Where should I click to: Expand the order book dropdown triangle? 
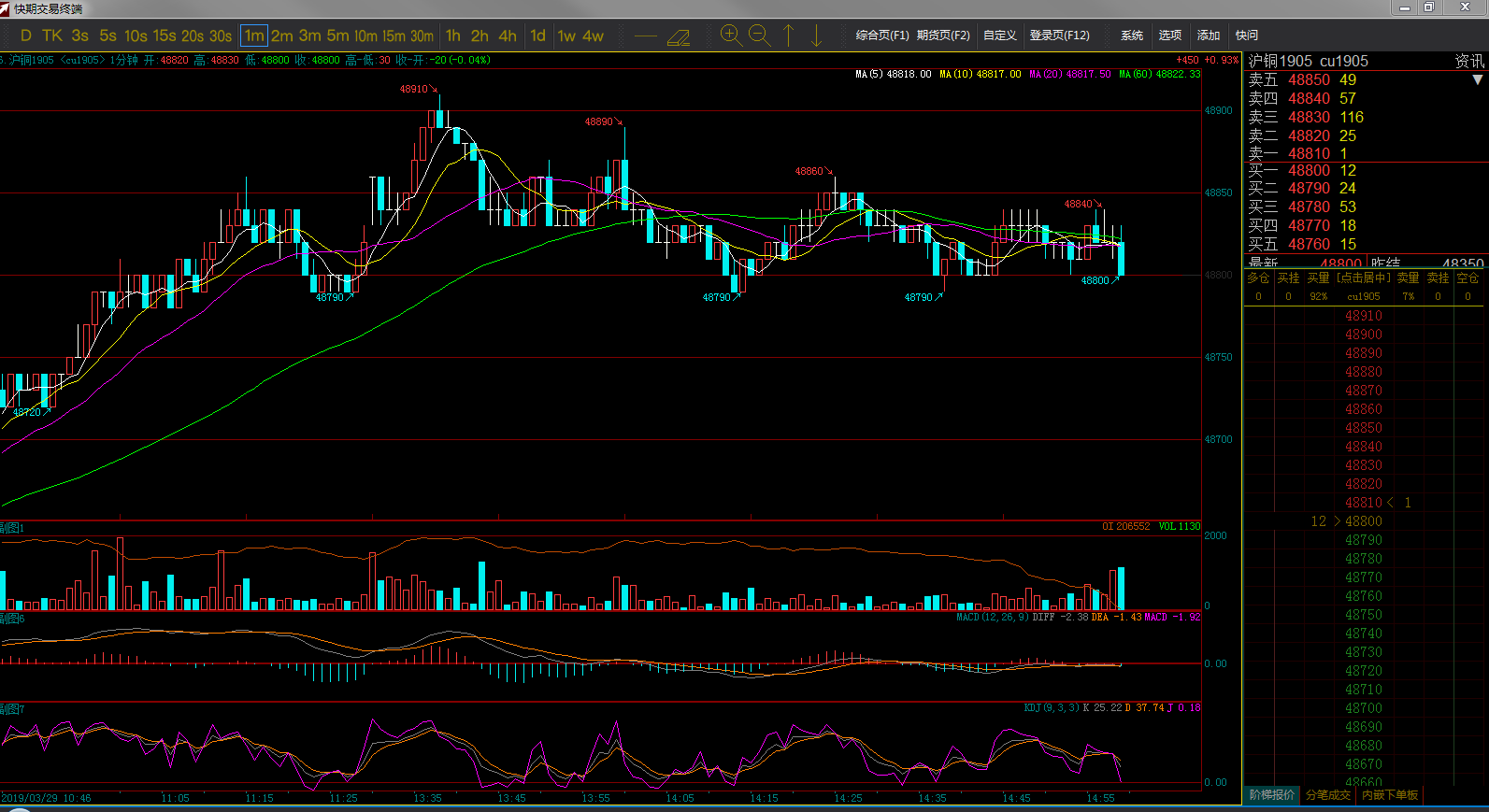[1478, 79]
